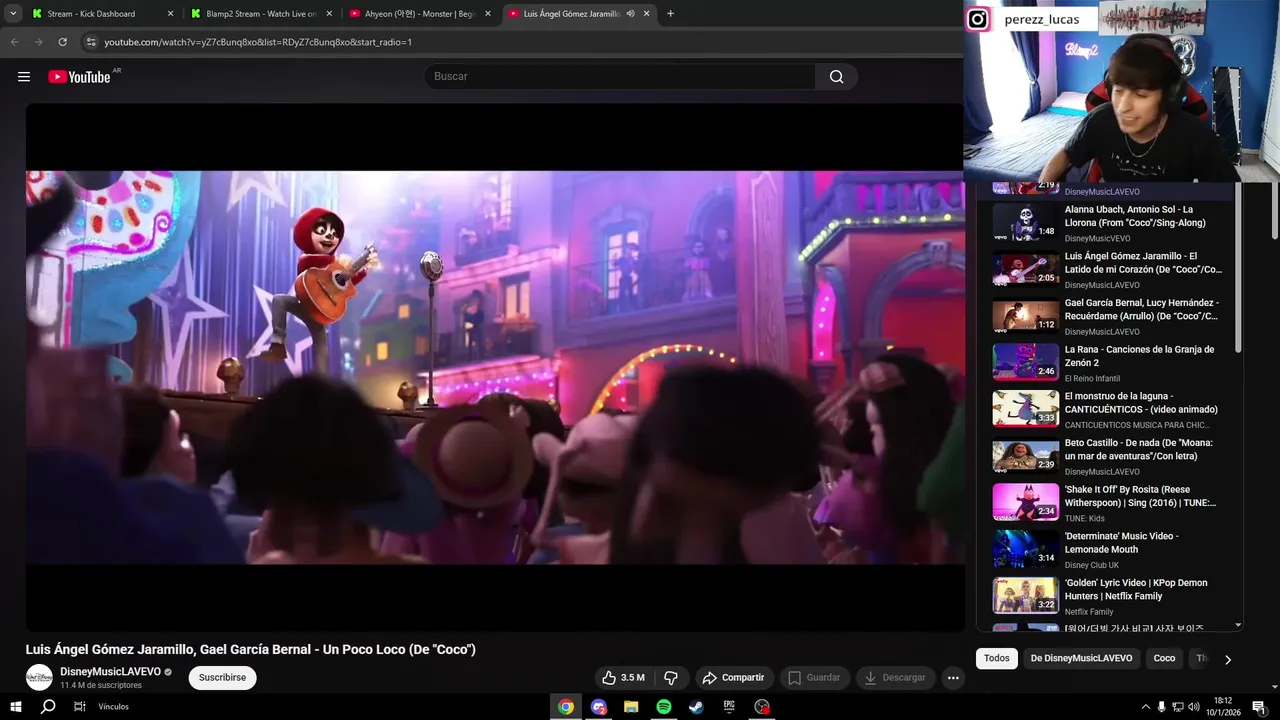Click the Instagram icon in overlay
The width and height of the screenshot is (1280, 720).
978,19
